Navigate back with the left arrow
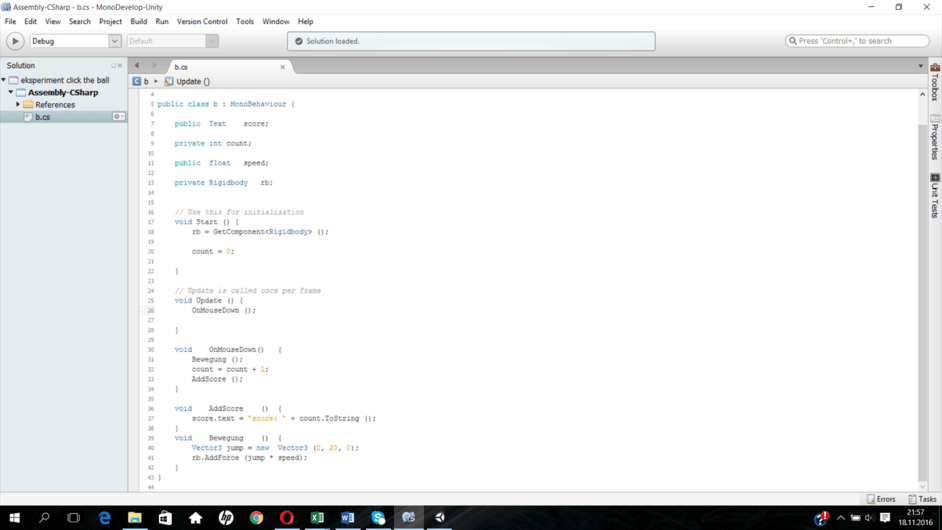The width and height of the screenshot is (942, 530). coord(137,65)
